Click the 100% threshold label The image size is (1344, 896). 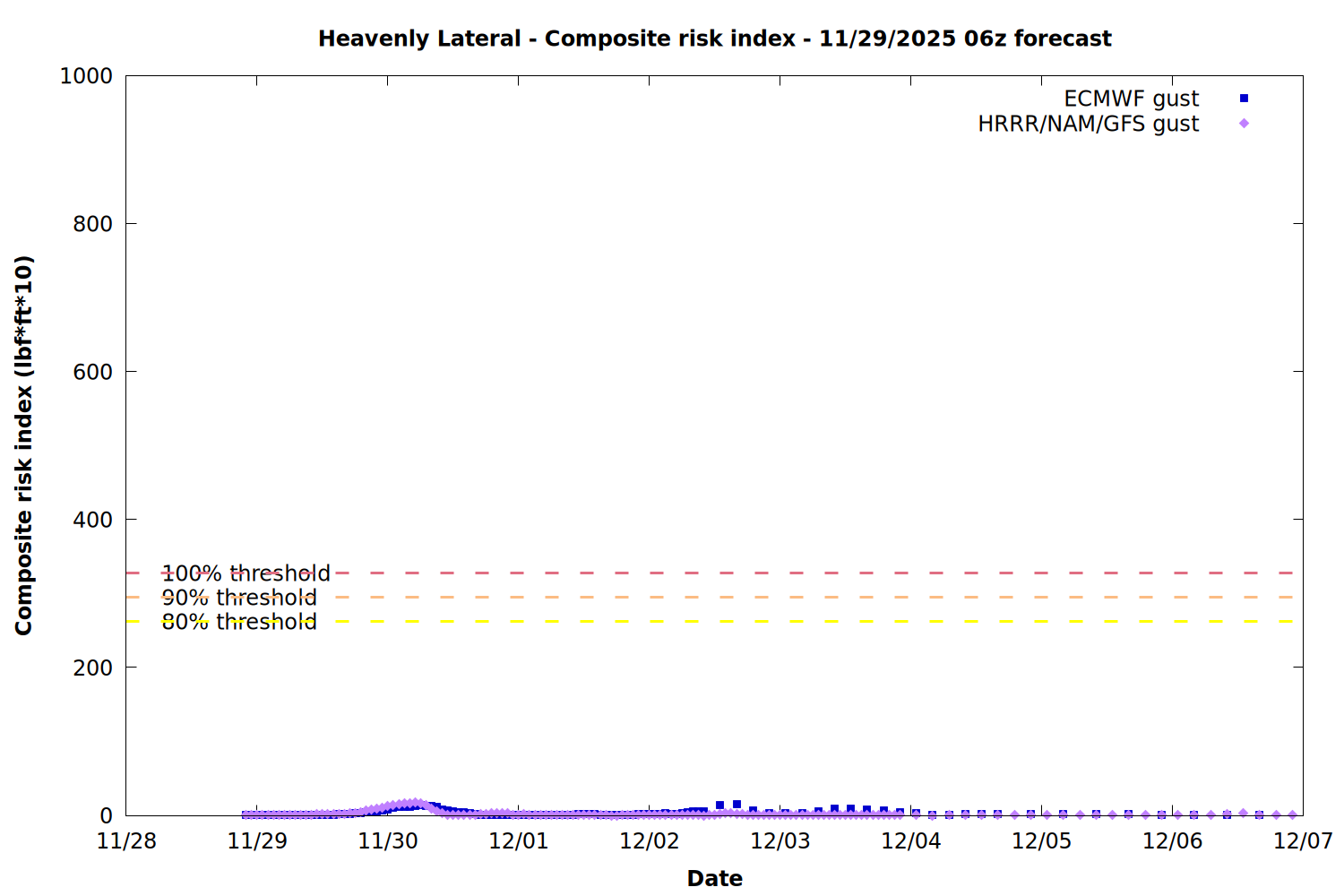(x=246, y=573)
